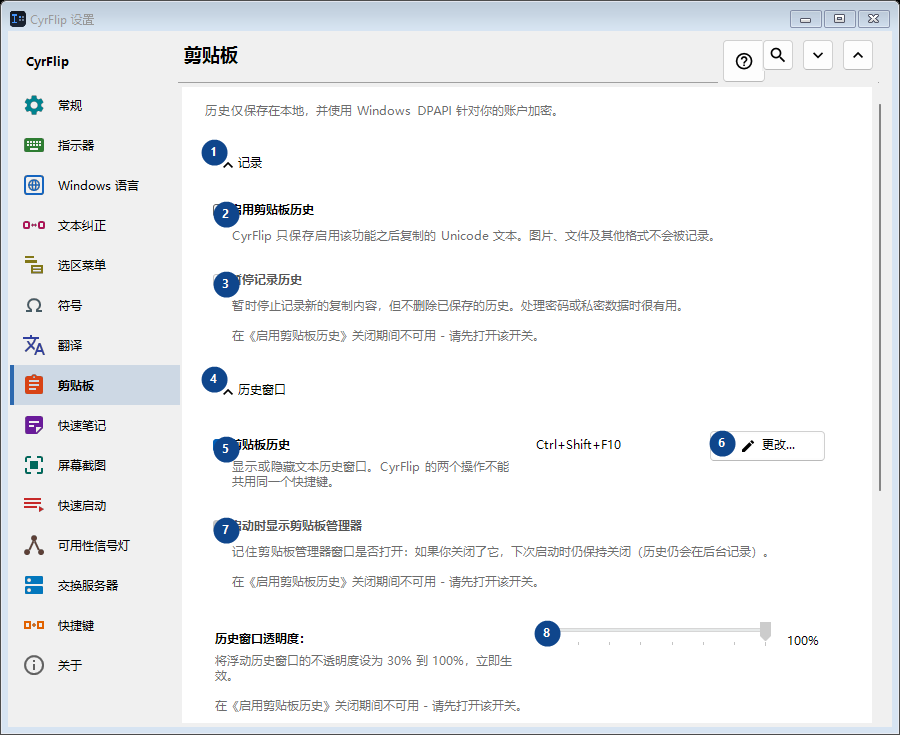Image resolution: width=900 pixels, height=735 pixels.
Task: Click the red 快速启动 icon
Action: click(x=34, y=505)
